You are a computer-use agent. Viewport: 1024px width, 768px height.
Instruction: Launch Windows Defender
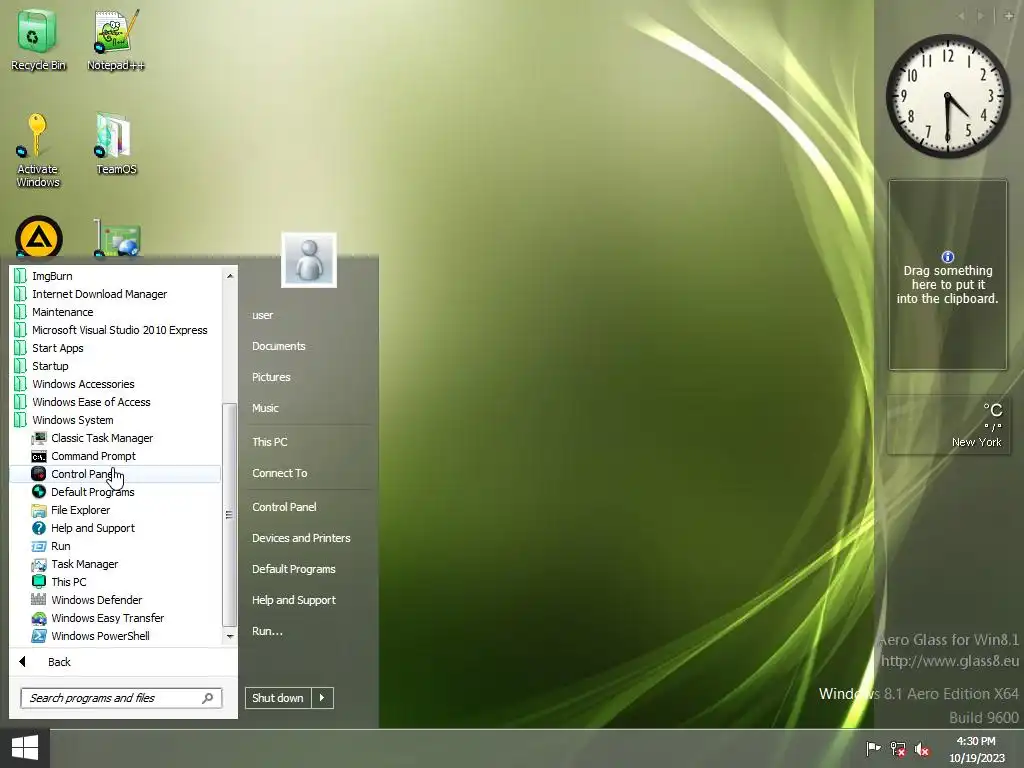96,600
